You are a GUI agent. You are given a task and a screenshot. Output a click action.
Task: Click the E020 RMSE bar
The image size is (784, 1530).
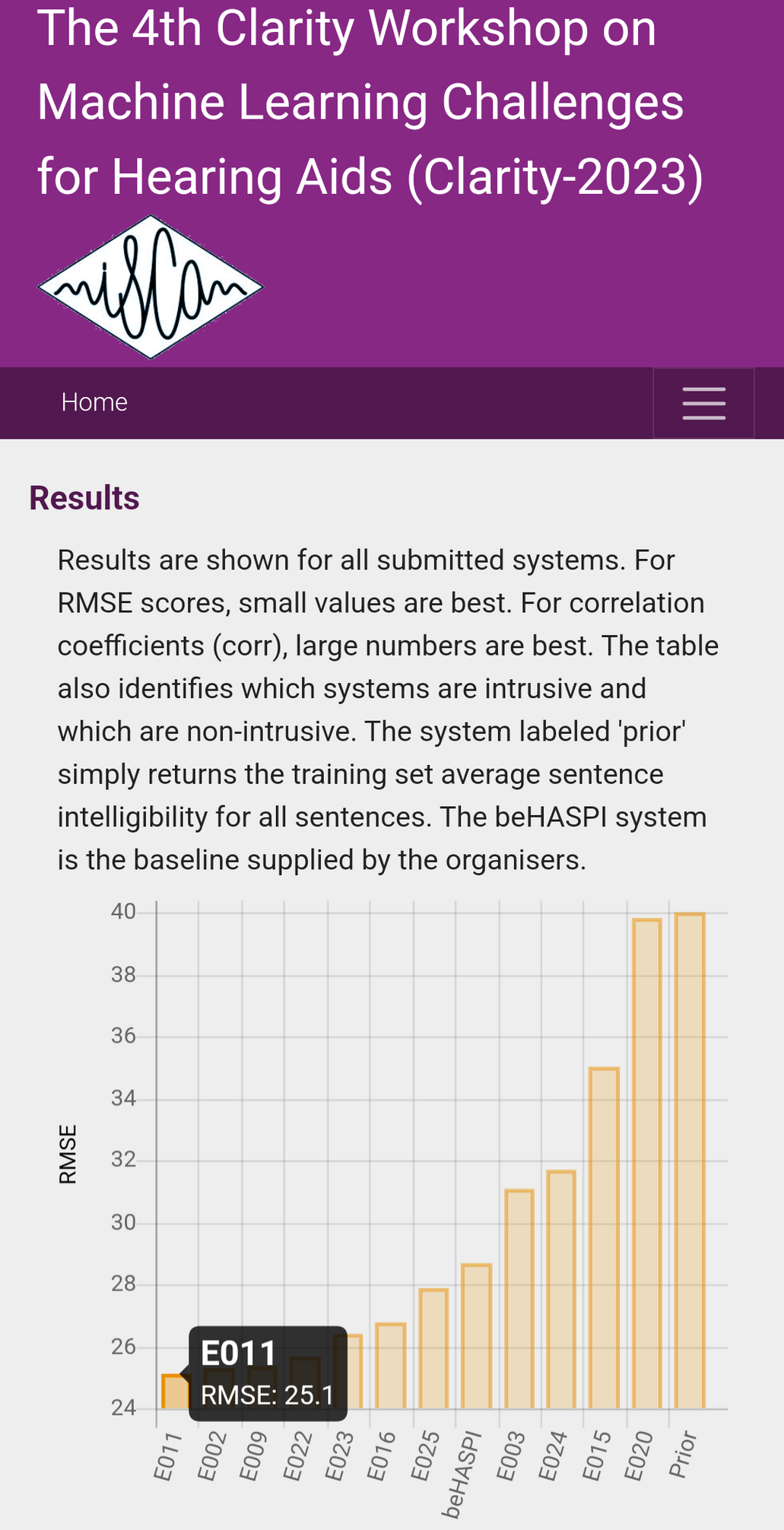pos(647,1164)
